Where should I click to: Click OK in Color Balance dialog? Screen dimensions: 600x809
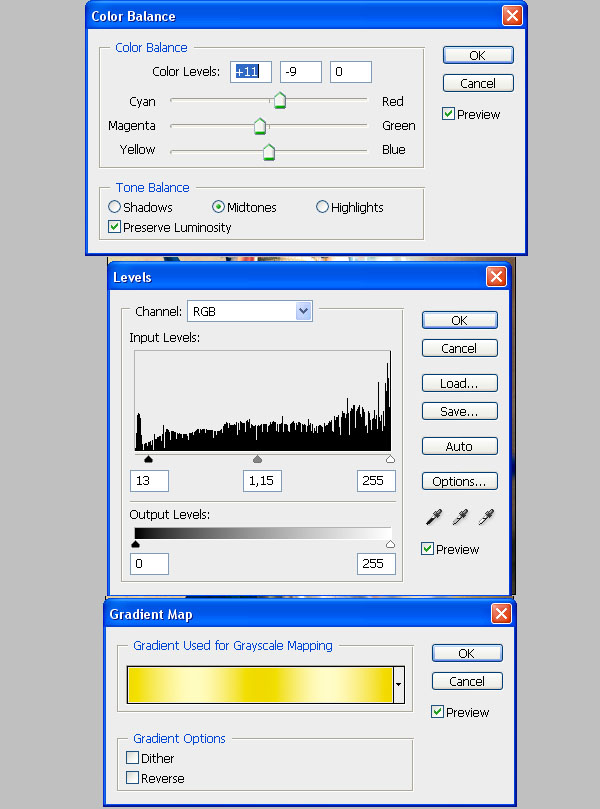[x=478, y=55]
